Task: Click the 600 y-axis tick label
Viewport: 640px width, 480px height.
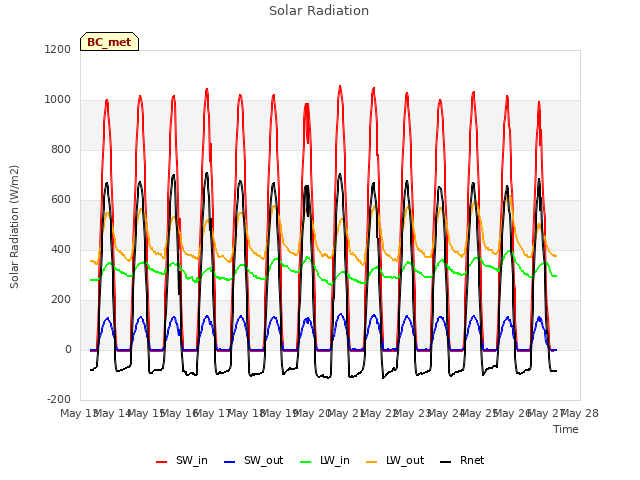Action: [61, 200]
